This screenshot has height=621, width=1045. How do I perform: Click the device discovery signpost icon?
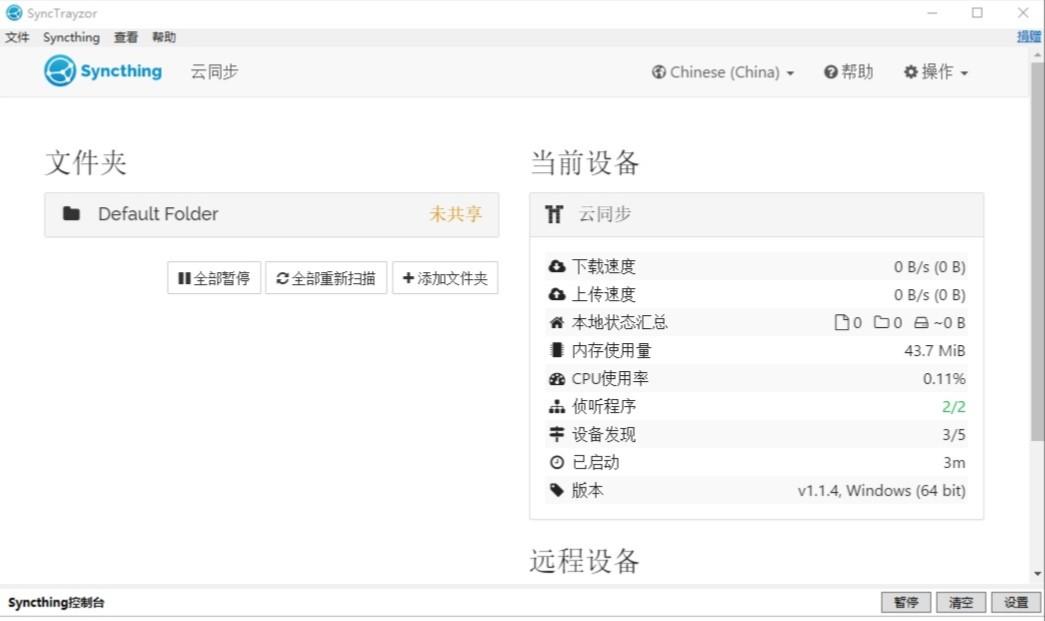556,434
